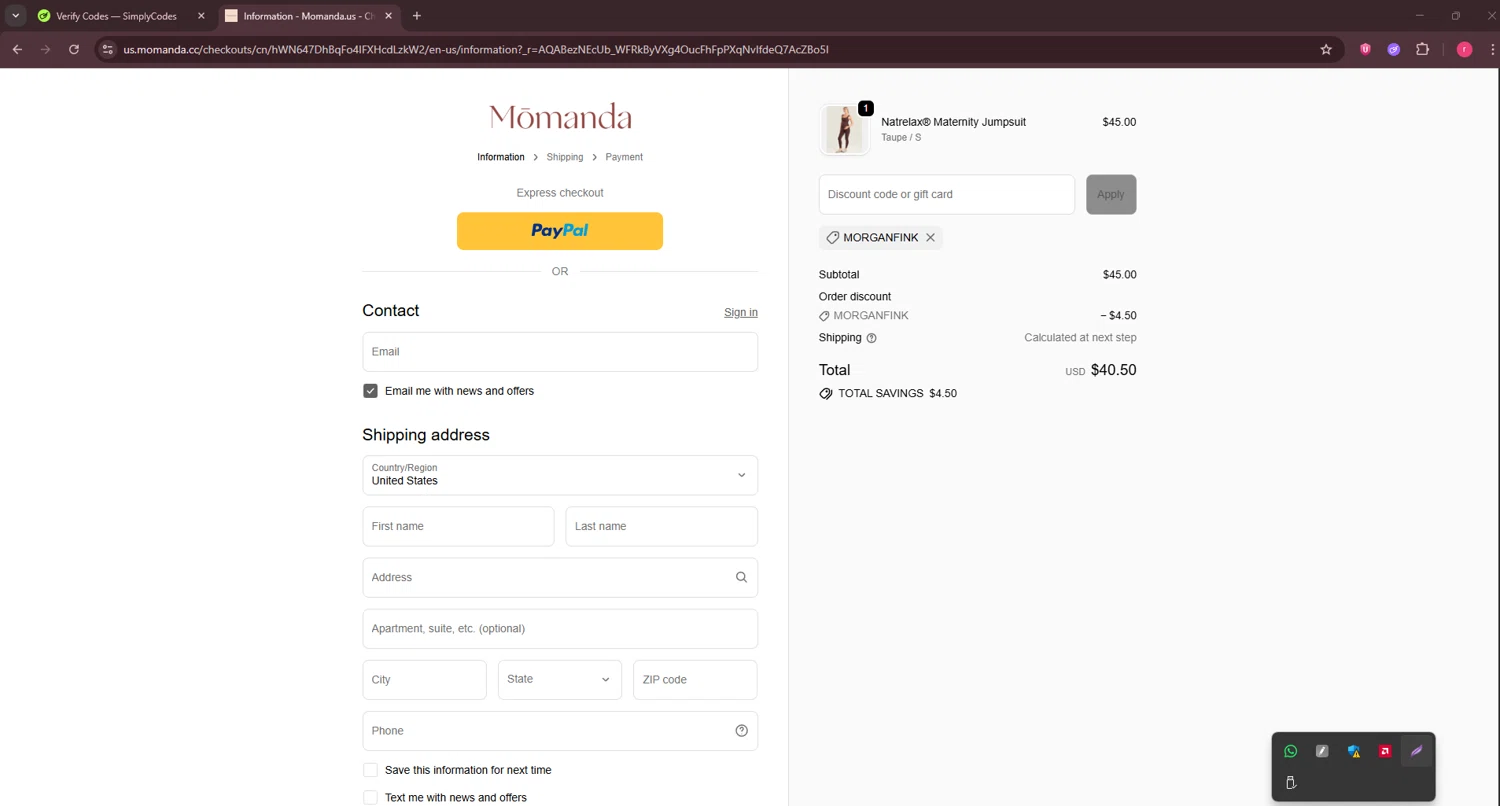The height and width of the screenshot is (806, 1500).
Task: Switch to the Verify Codes SimplyCodes tab
Action: click(116, 16)
